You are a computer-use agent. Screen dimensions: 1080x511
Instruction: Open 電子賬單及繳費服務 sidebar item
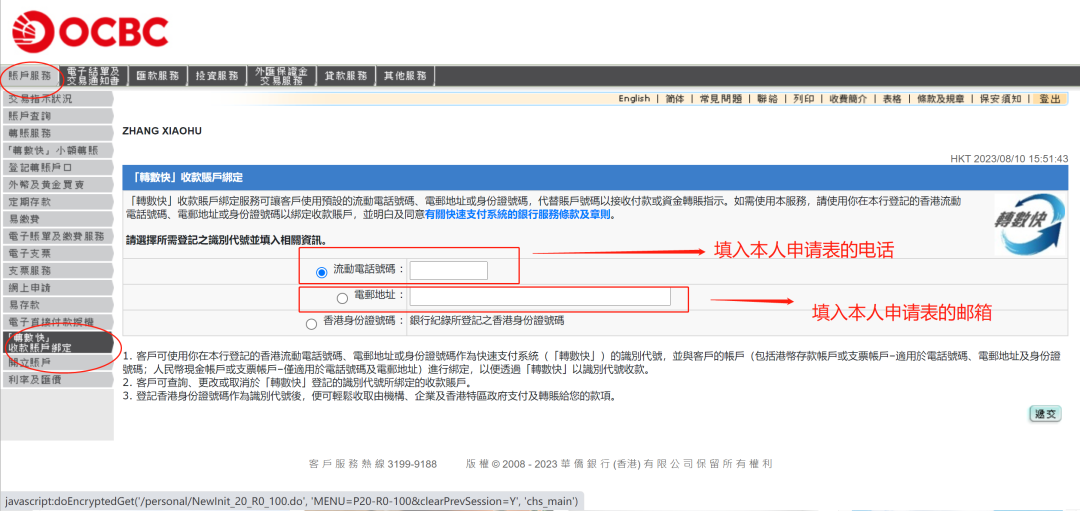[57, 236]
